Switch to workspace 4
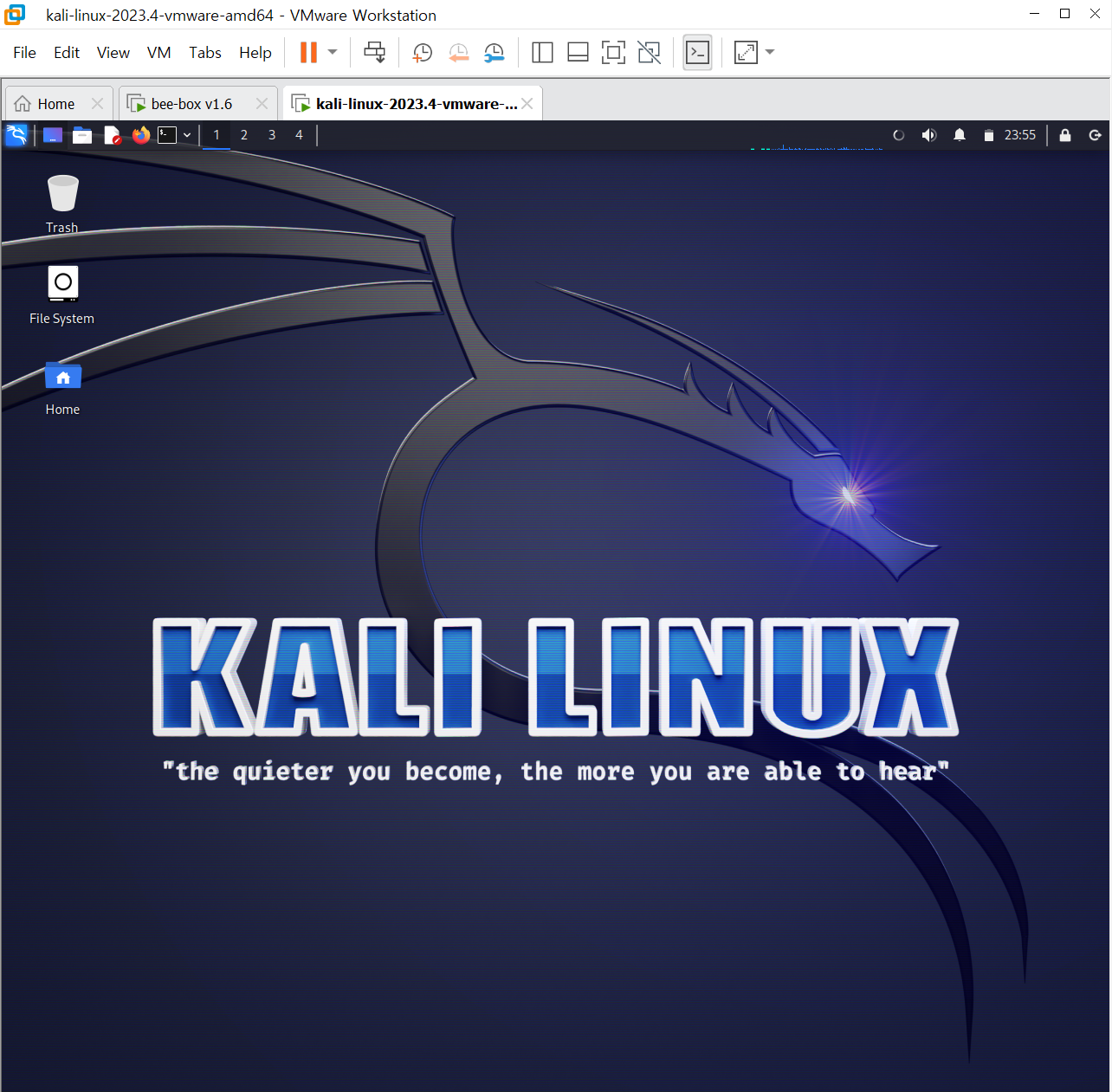 [x=299, y=135]
